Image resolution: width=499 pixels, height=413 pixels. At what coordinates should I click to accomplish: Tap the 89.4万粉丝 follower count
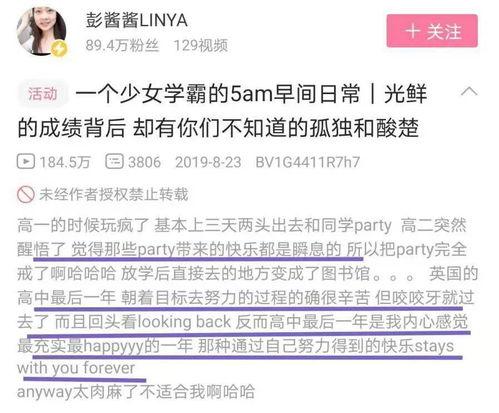tap(122, 45)
